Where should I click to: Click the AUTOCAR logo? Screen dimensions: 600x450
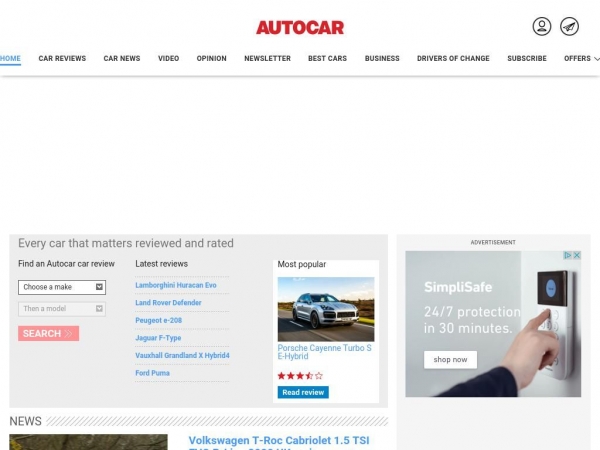(x=300, y=28)
